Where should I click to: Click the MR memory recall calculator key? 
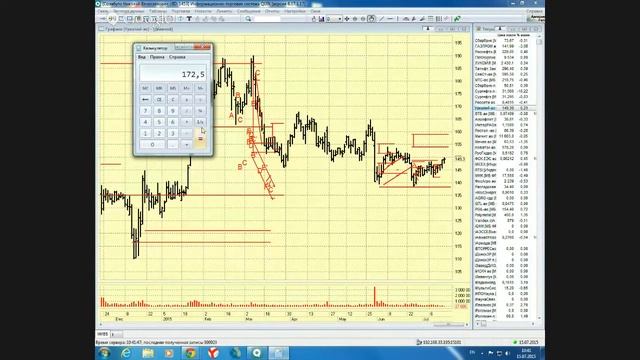click(x=159, y=88)
